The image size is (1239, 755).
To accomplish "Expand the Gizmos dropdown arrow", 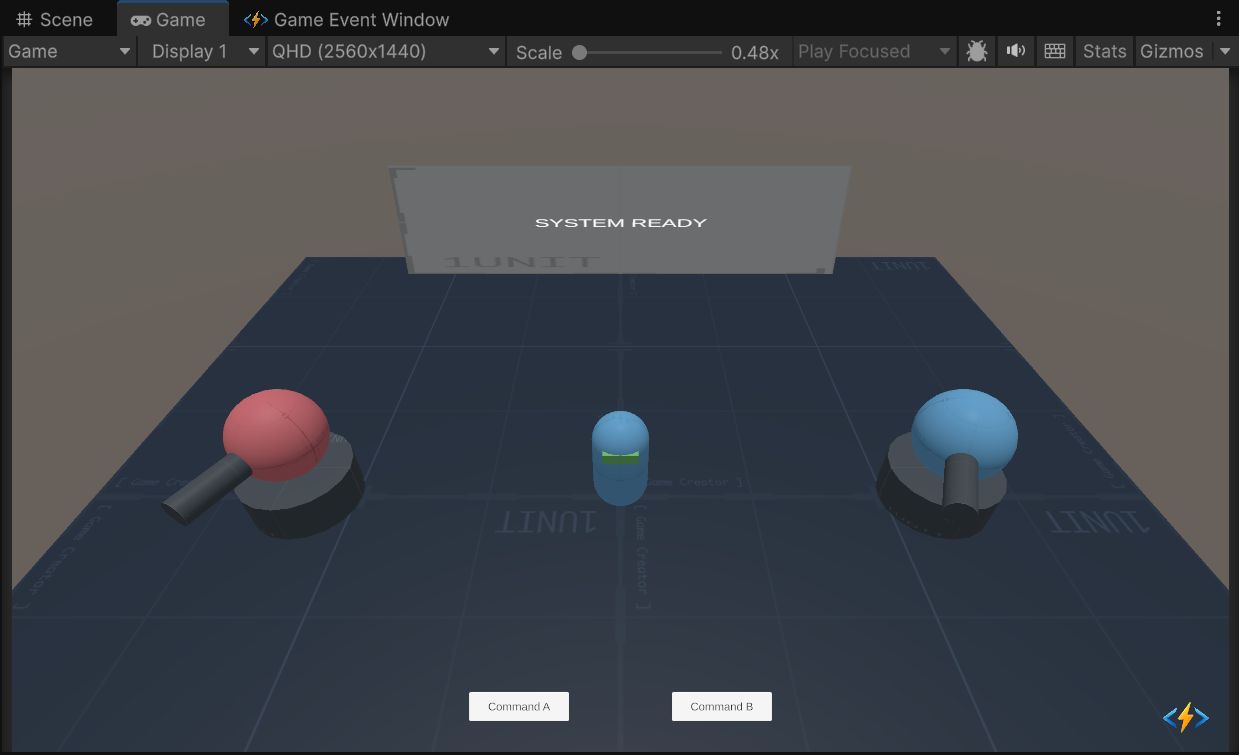I will pyautogui.click(x=1225, y=51).
